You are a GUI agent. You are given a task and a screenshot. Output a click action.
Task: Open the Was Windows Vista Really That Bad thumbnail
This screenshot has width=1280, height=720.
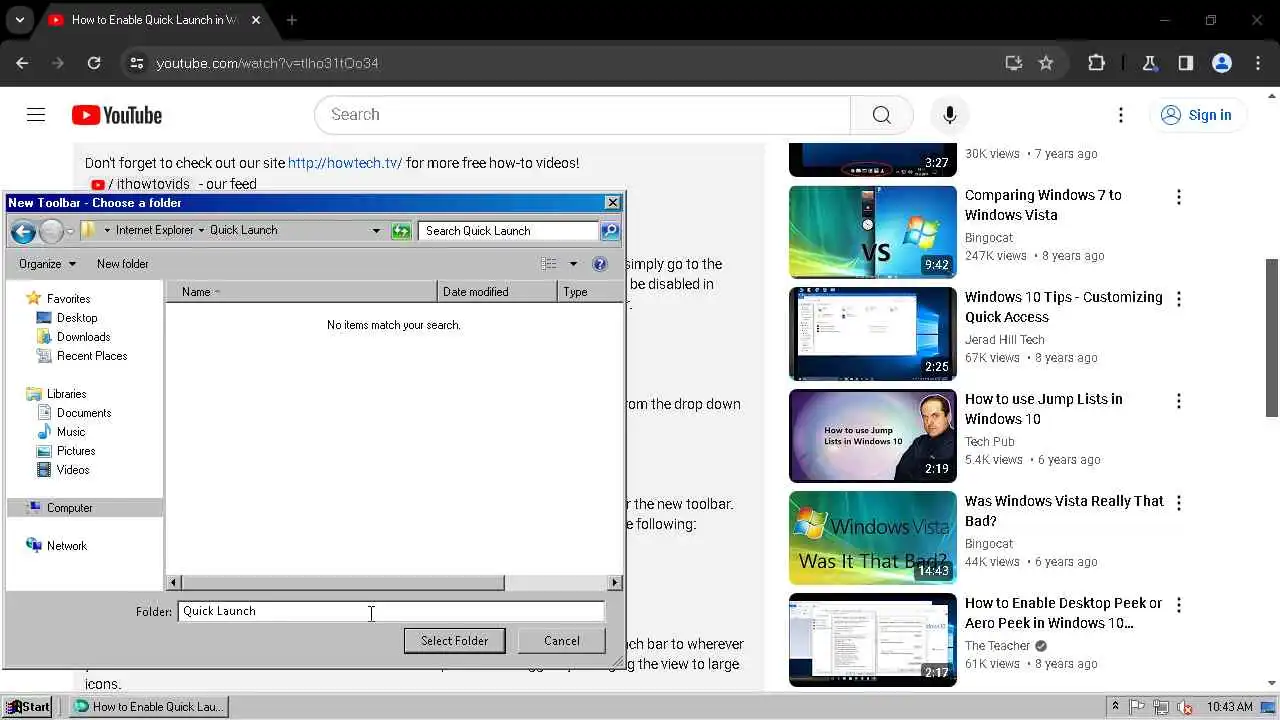[872, 538]
